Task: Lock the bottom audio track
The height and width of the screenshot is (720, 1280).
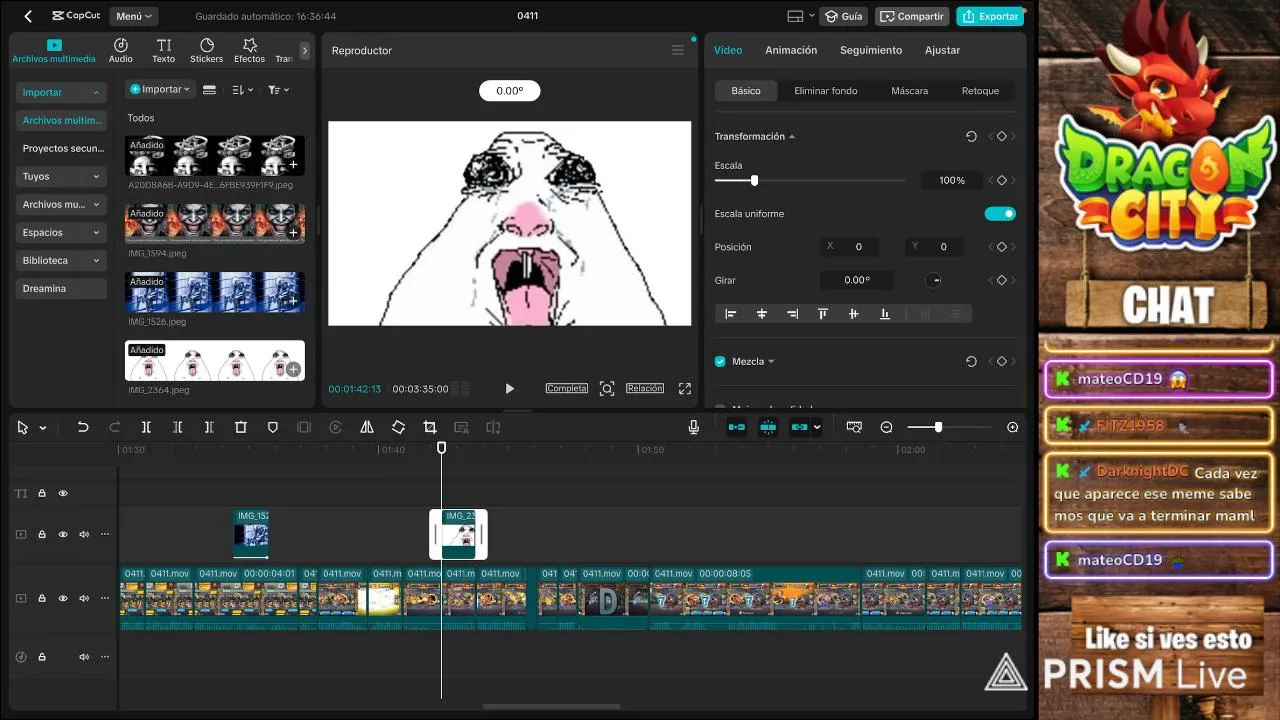Action: (x=42, y=657)
